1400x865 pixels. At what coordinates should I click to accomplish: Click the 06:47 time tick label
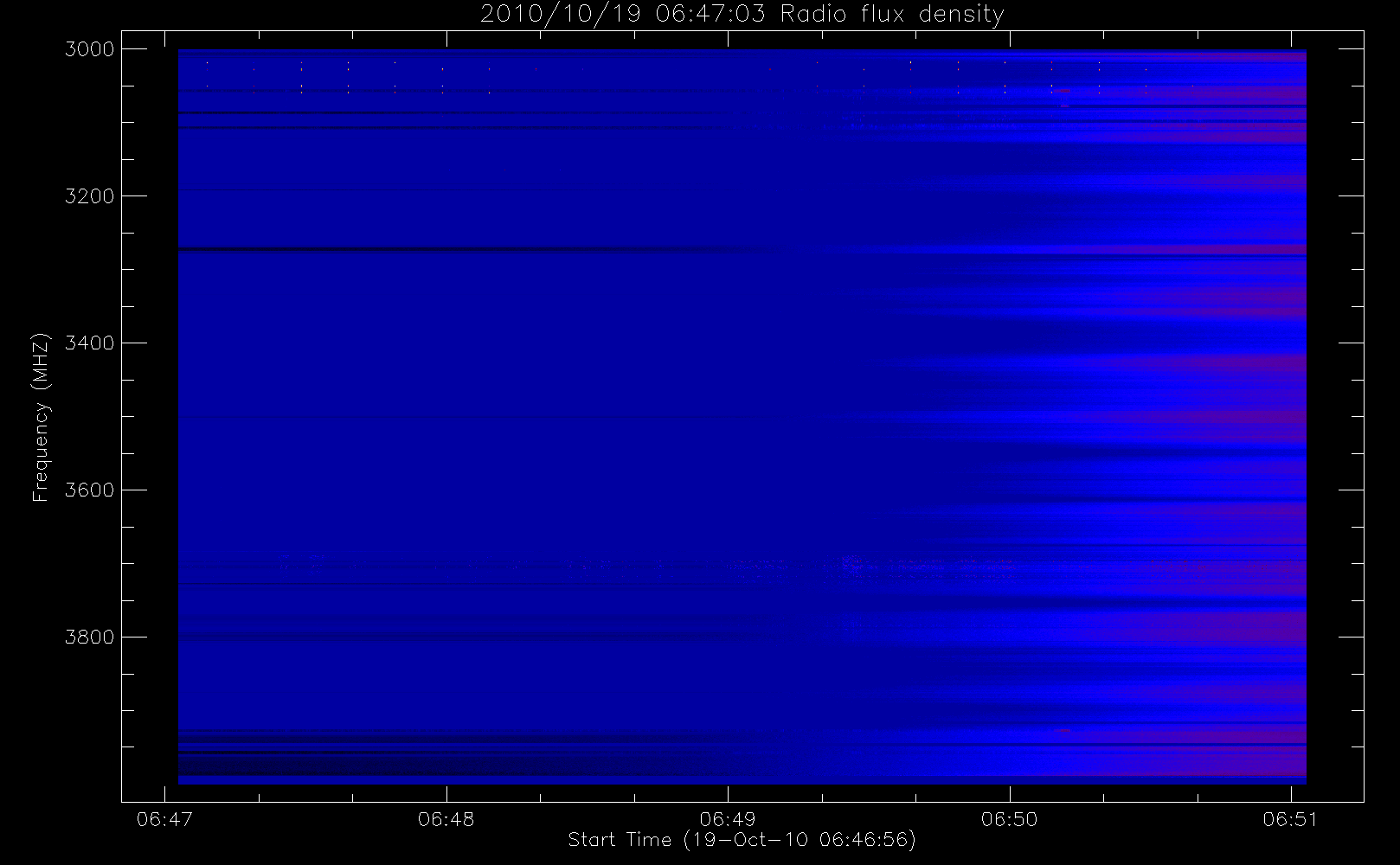tap(164, 819)
